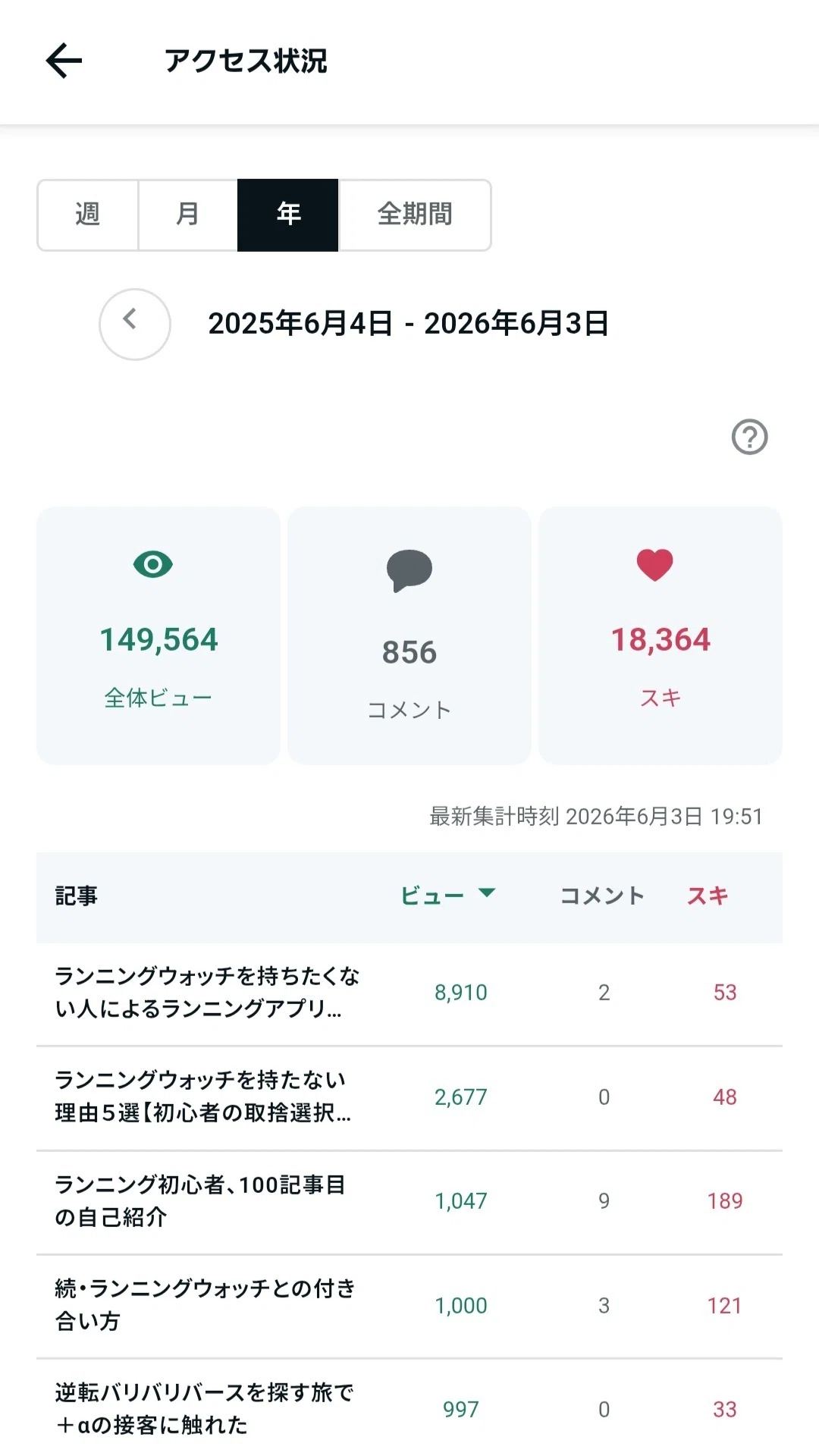Tap the 149,564 全体ビュー card
Screen dimensions: 819x1456
point(158,635)
